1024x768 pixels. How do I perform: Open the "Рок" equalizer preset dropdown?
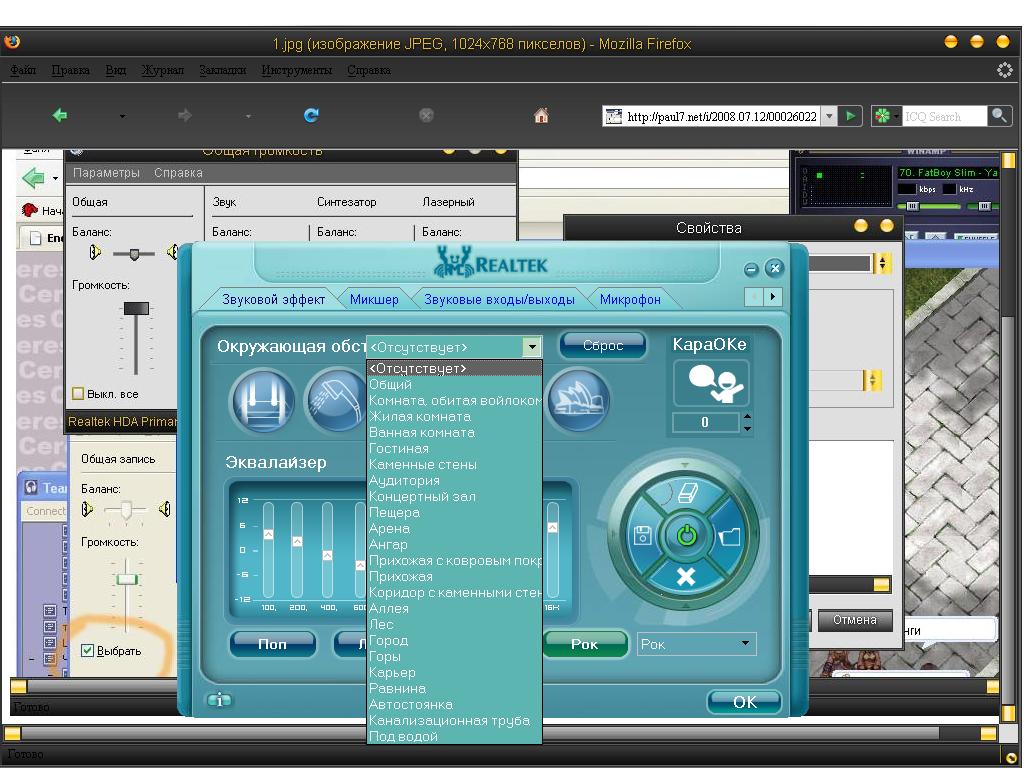745,644
